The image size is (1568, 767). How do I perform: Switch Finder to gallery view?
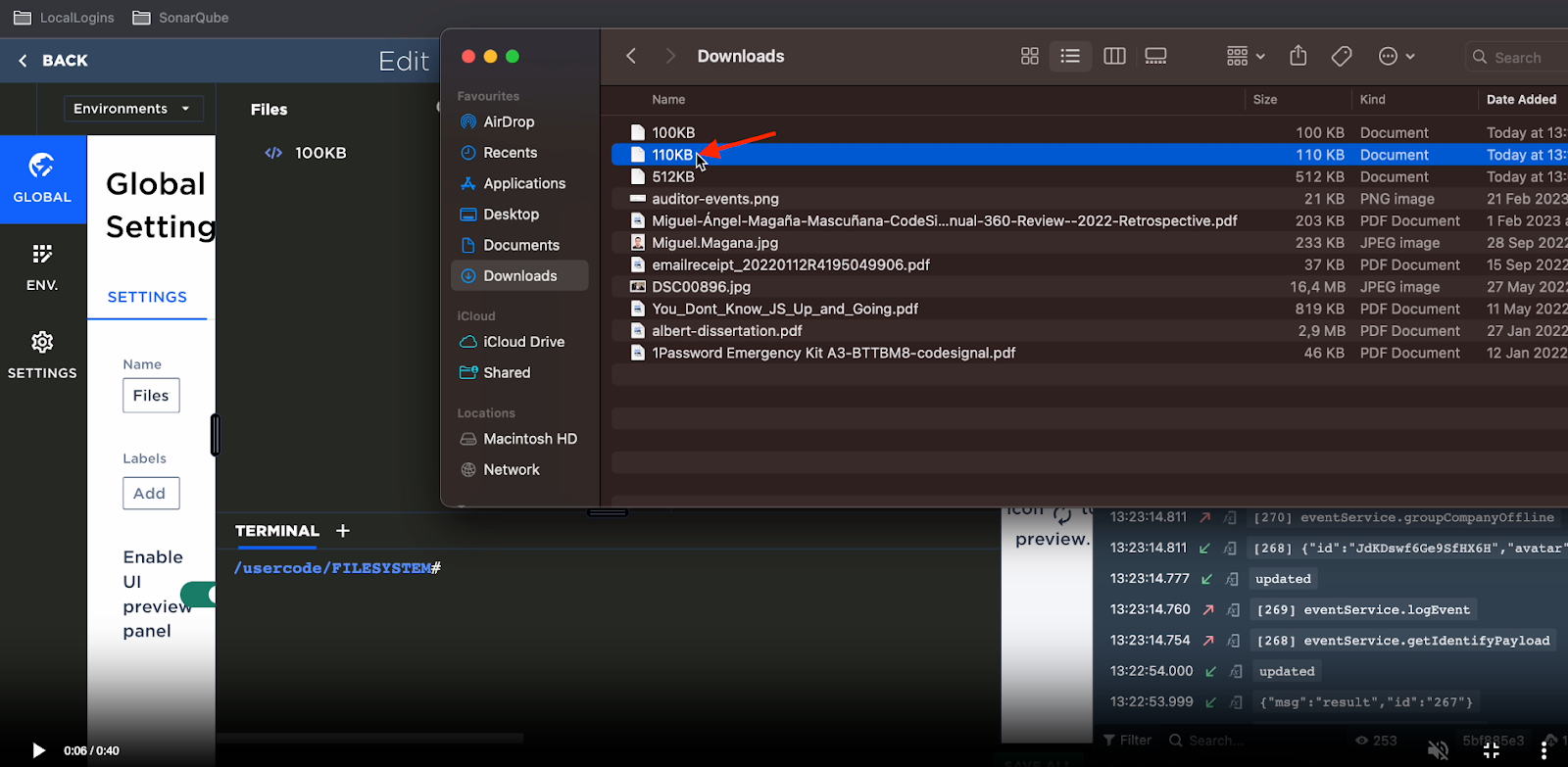tap(1156, 57)
